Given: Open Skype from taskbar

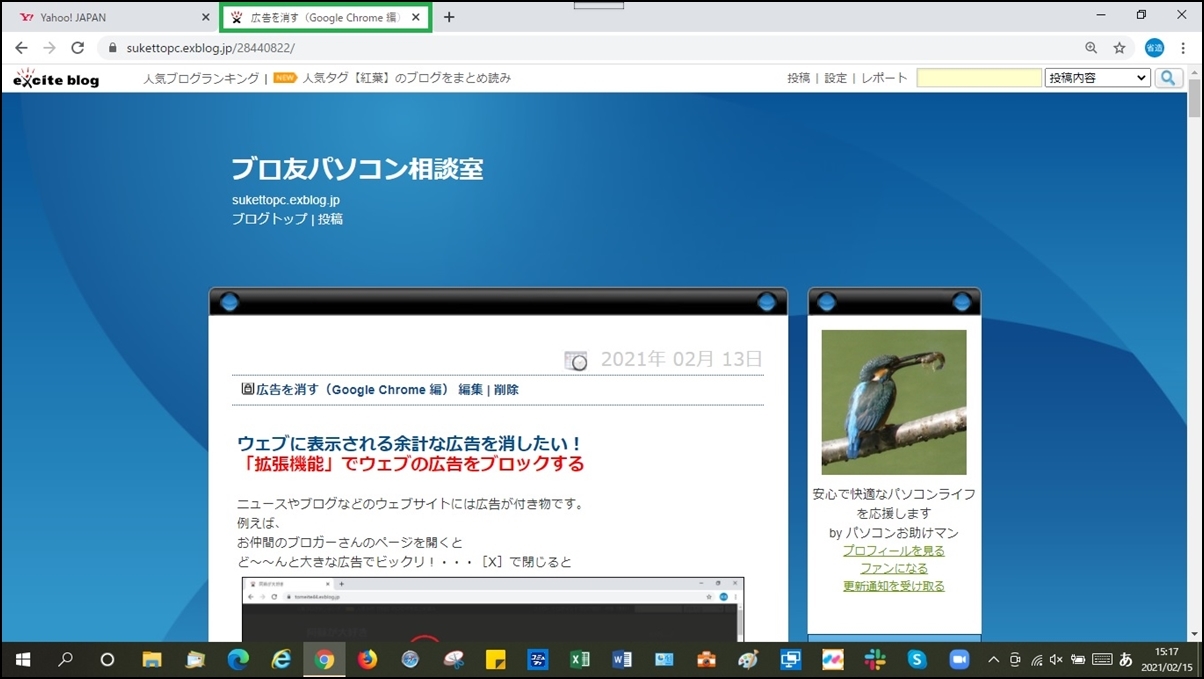Looking at the screenshot, I should (917, 660).
